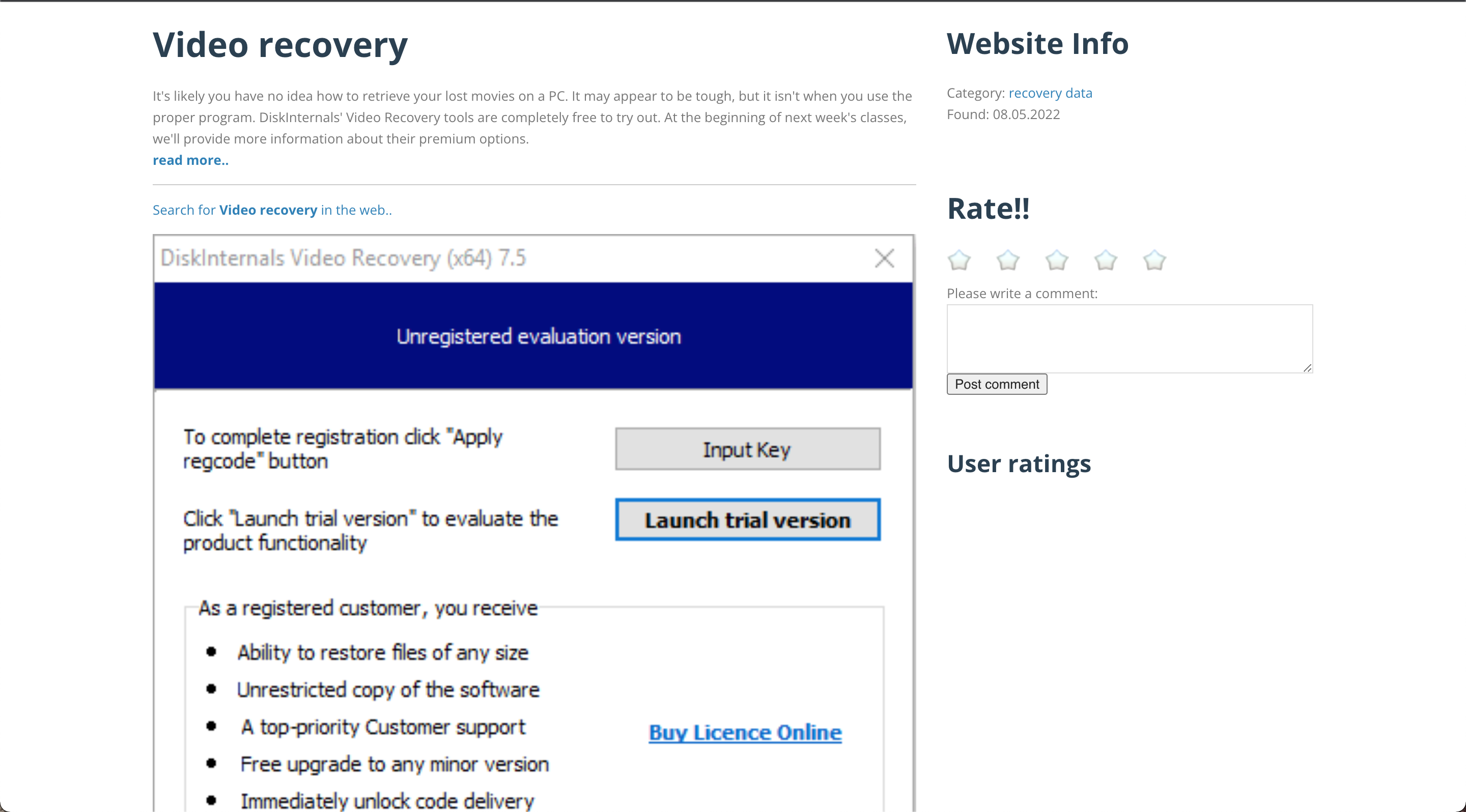The height and width of the screenshot is (812, 1466).
Task: Click the 'Found: 08.05.2022' text
Action: 1003,114
